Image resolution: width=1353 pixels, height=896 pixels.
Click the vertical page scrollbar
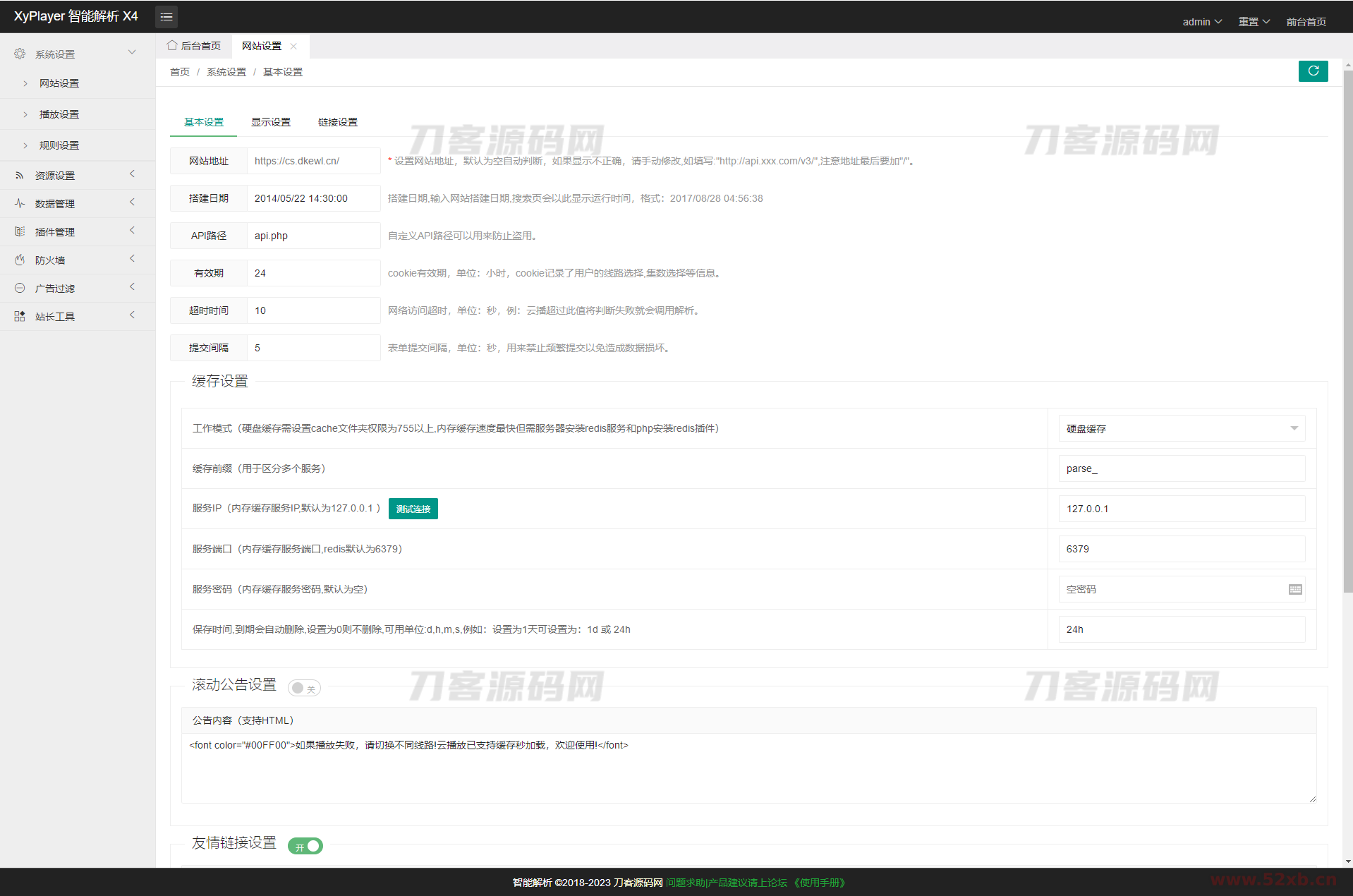pos(1347,332)
